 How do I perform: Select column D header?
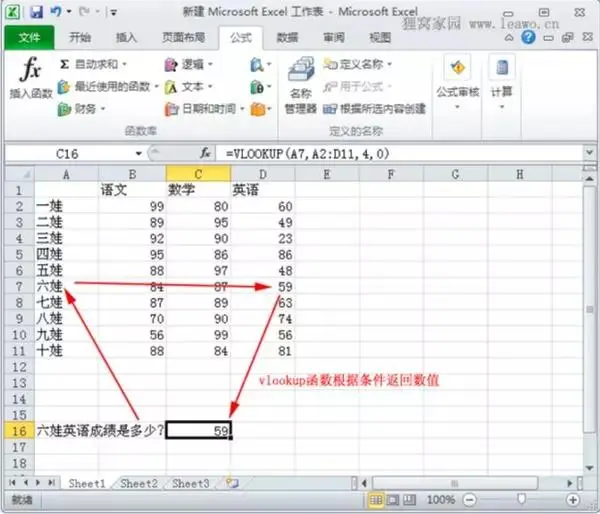click(263, 174)
